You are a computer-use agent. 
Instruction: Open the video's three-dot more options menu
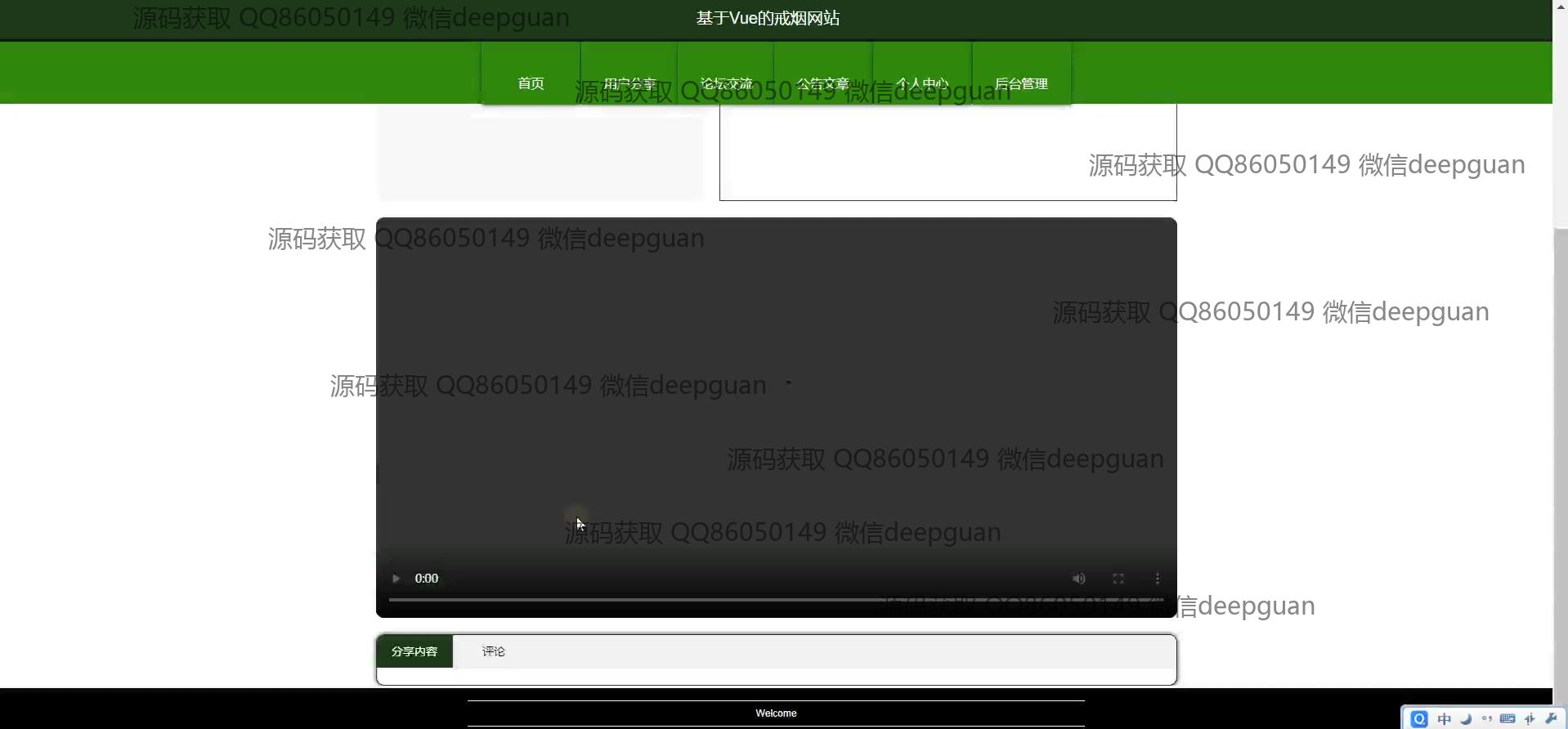[x=1158, y=579]
